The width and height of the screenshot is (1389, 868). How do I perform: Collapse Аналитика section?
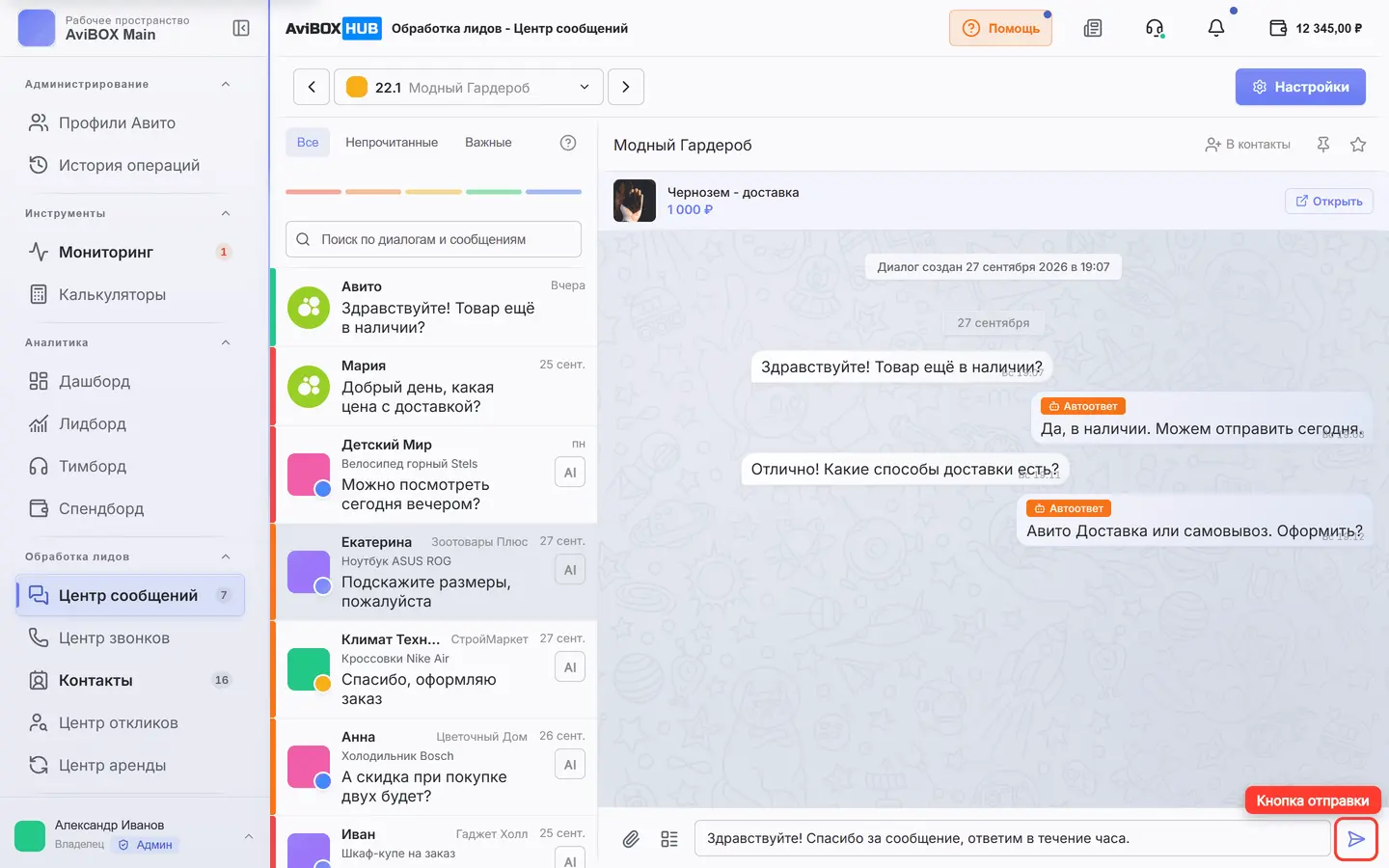(x=226, y=342)
